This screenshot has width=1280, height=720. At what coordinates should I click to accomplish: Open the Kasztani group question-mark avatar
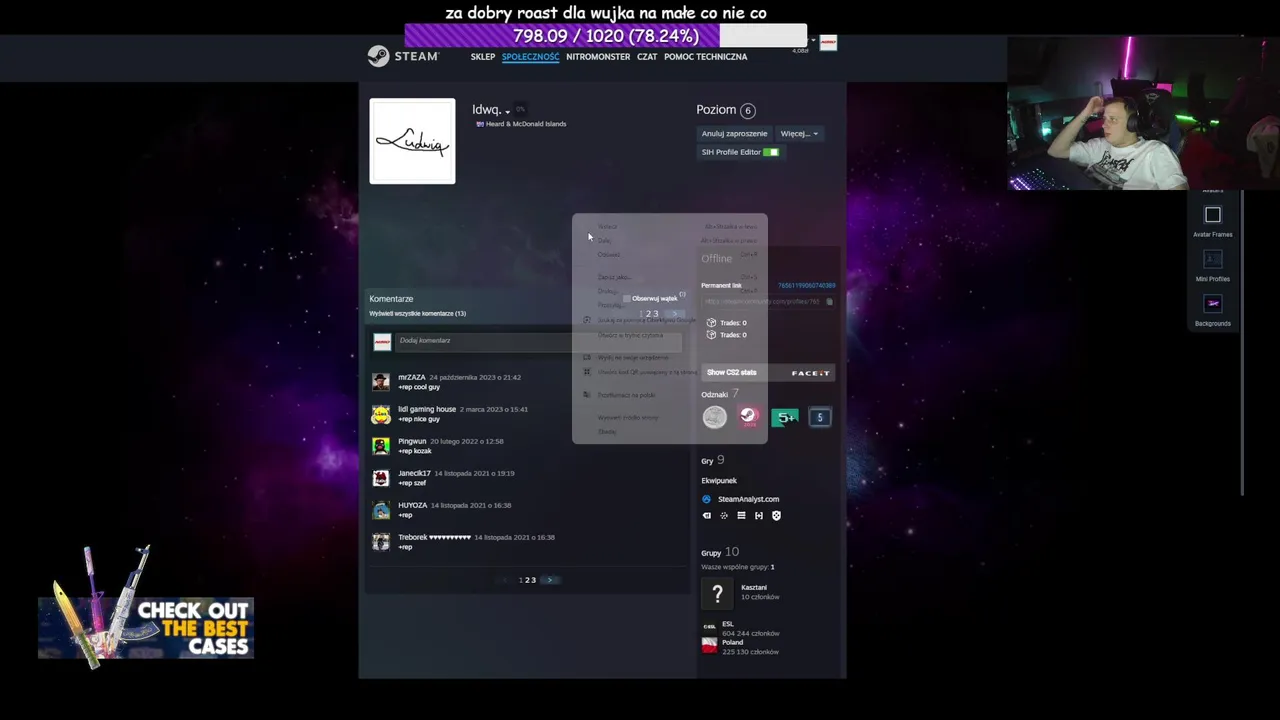[x=717, y=595]
